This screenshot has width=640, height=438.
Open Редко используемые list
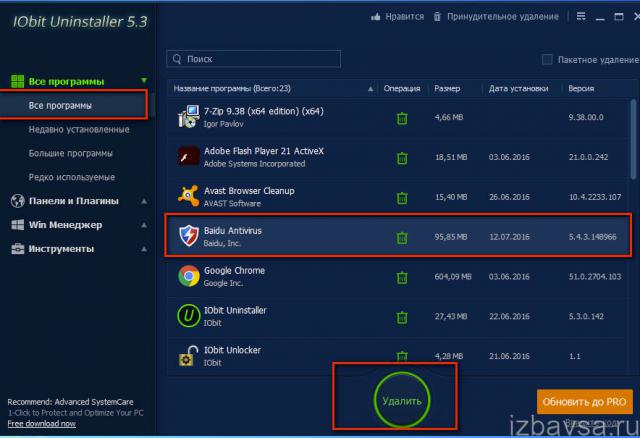72,177
